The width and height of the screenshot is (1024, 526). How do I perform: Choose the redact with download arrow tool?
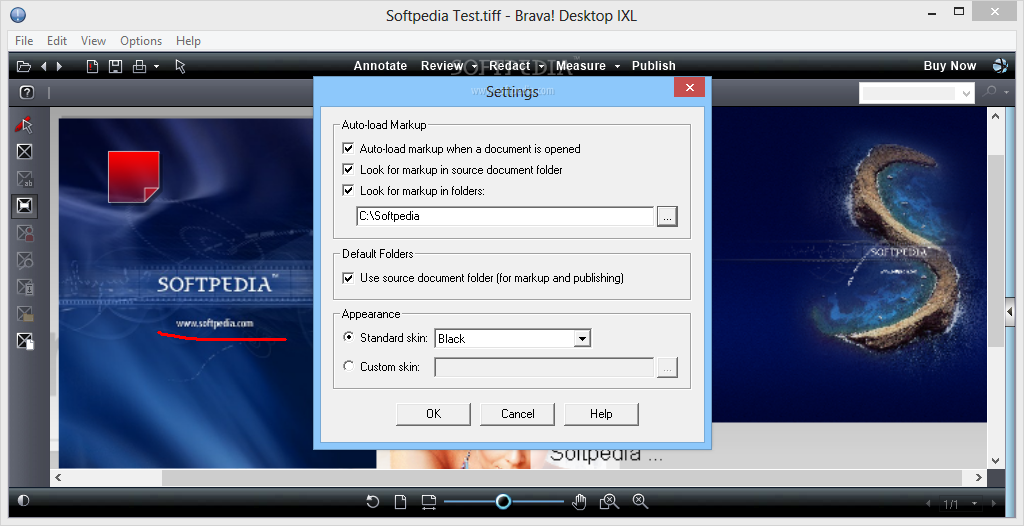(24, 287)
